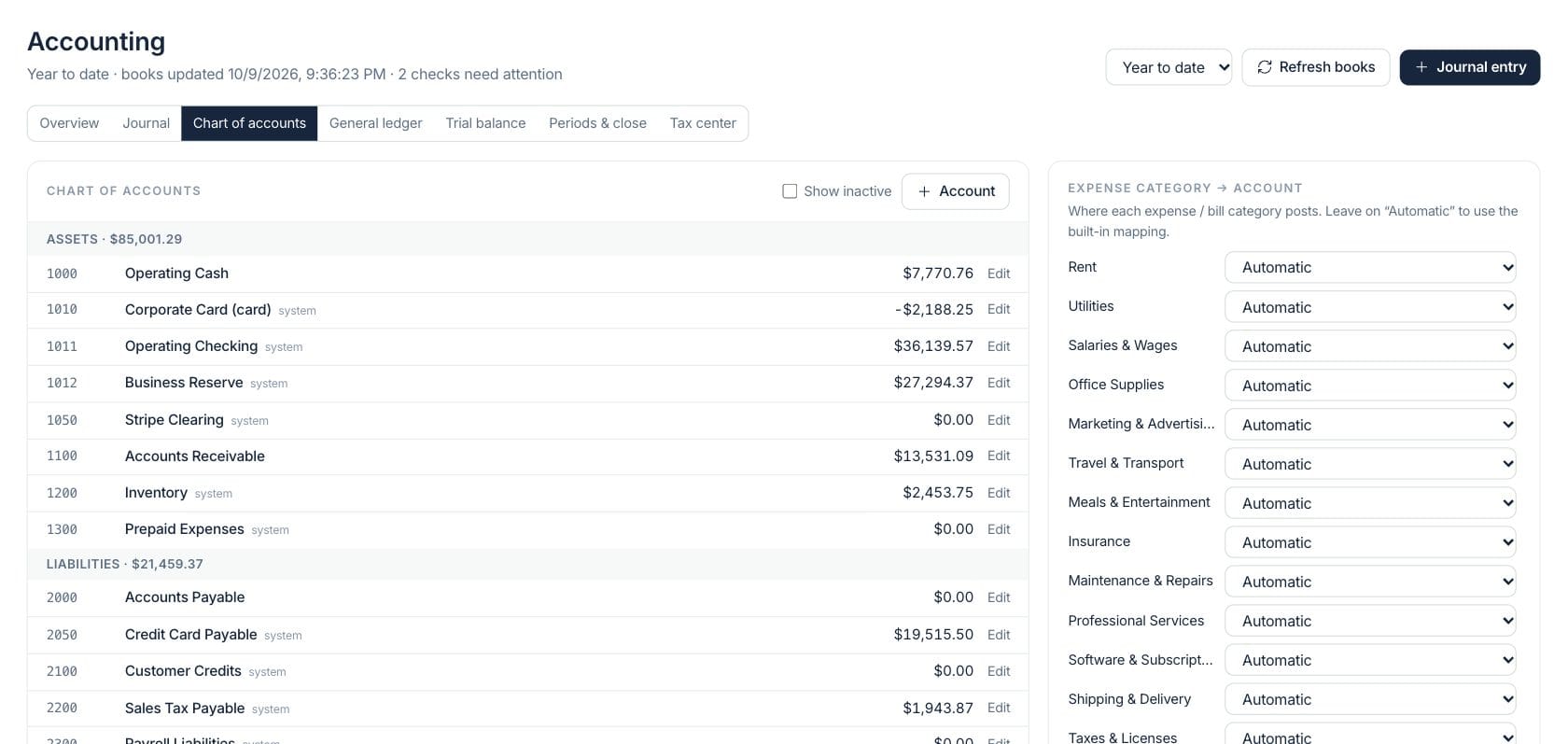This screenshot has width=1568, height=744.
Task: Edit the Credit Card Payable account
Action: 999,635
